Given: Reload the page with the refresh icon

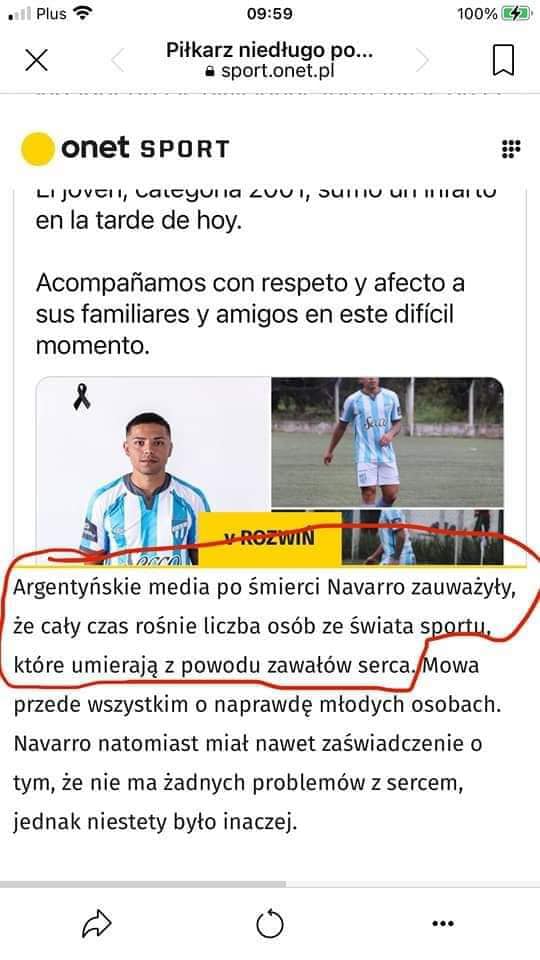Looking at the screenshot, I should point(270,923).
